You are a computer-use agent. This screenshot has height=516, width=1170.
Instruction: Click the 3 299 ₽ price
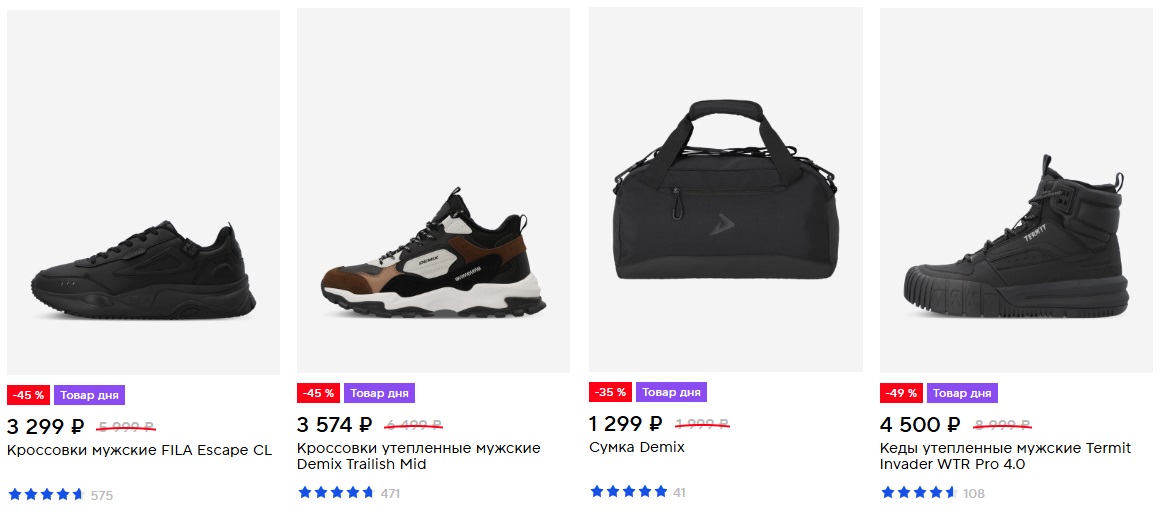[46, 426]
